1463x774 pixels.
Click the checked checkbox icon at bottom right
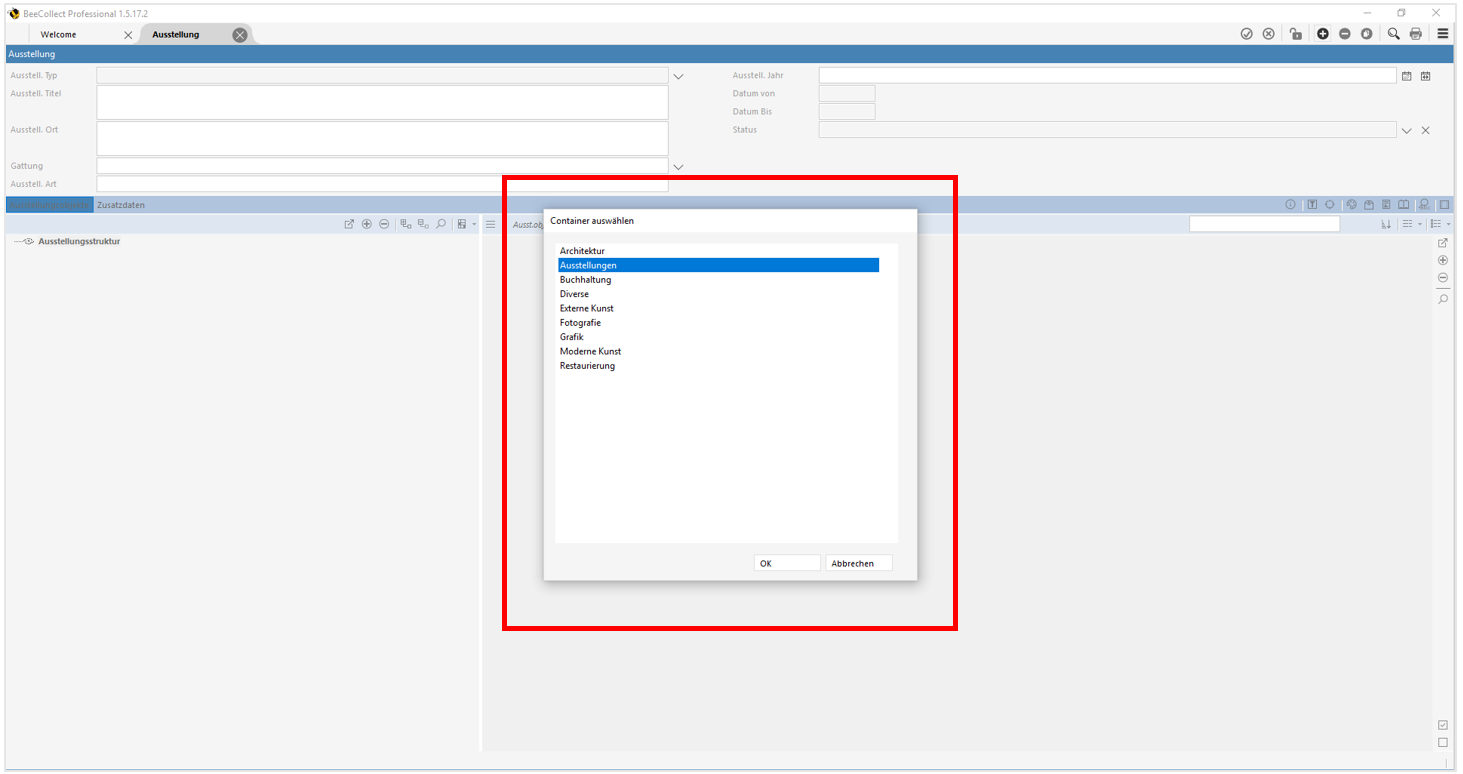1442,725
